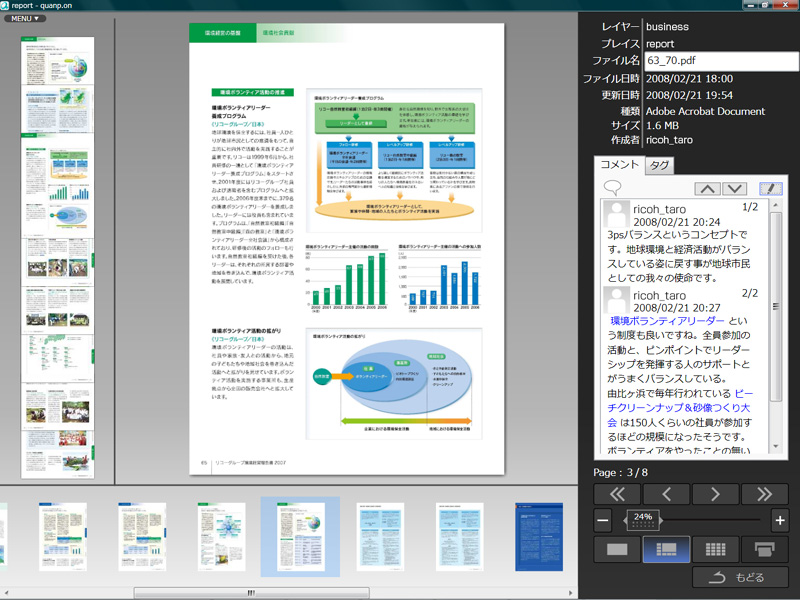The height and width of the screenshot is (600, 800).
Task: Show next comment with down chevron
Action: click(734, 188)
